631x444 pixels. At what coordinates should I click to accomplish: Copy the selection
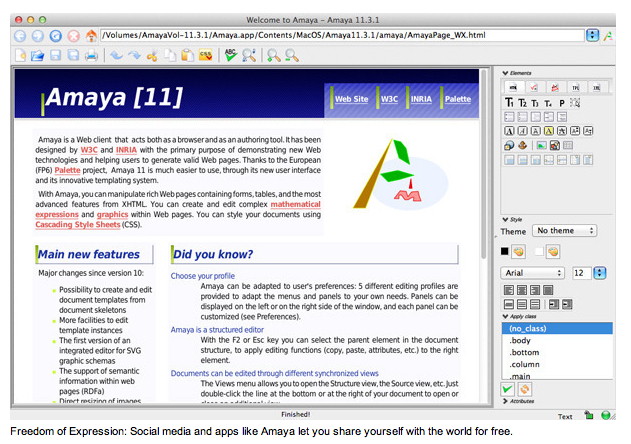point(170,55)
